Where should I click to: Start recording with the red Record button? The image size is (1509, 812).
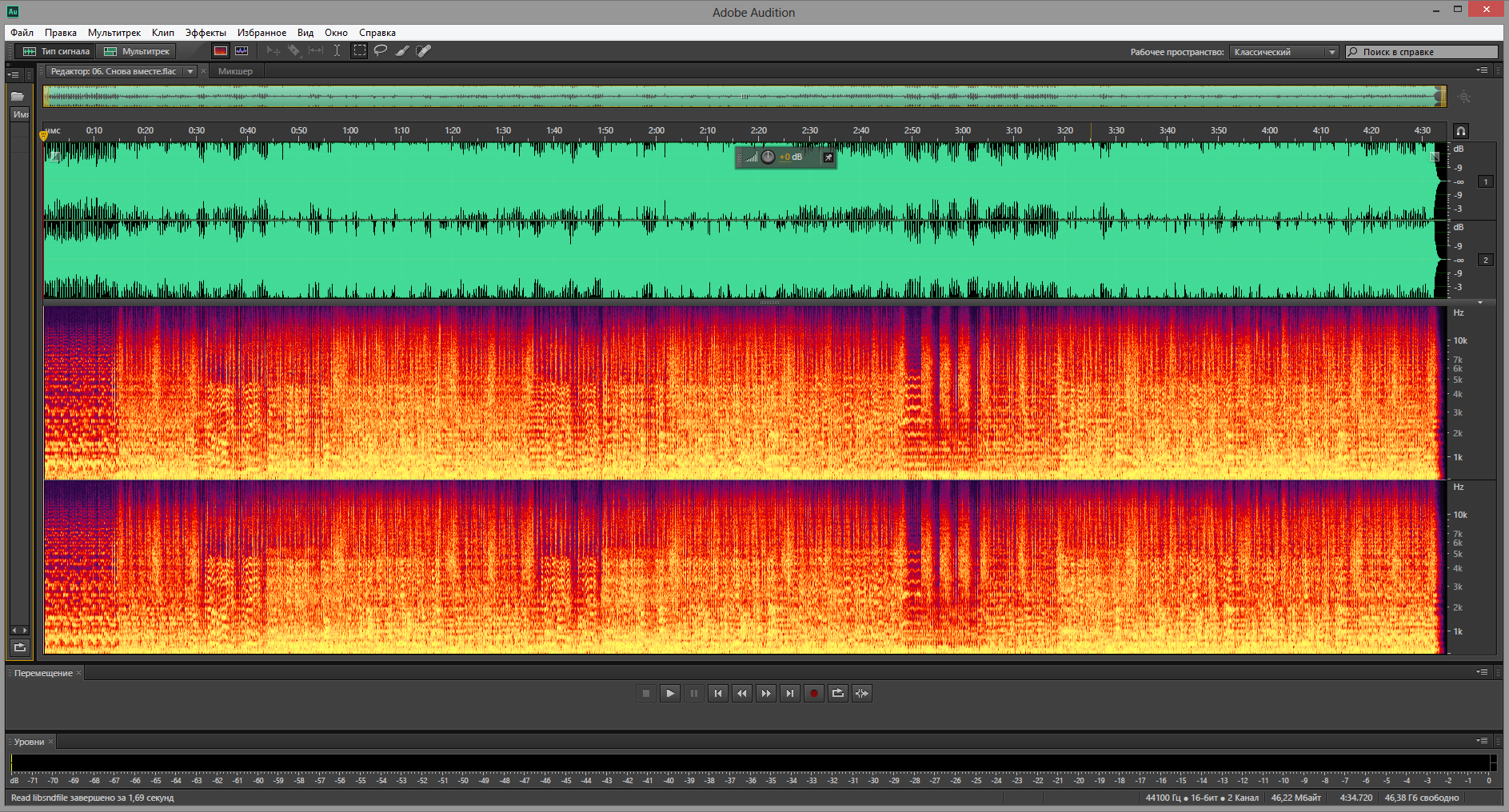tap(813, 693)
